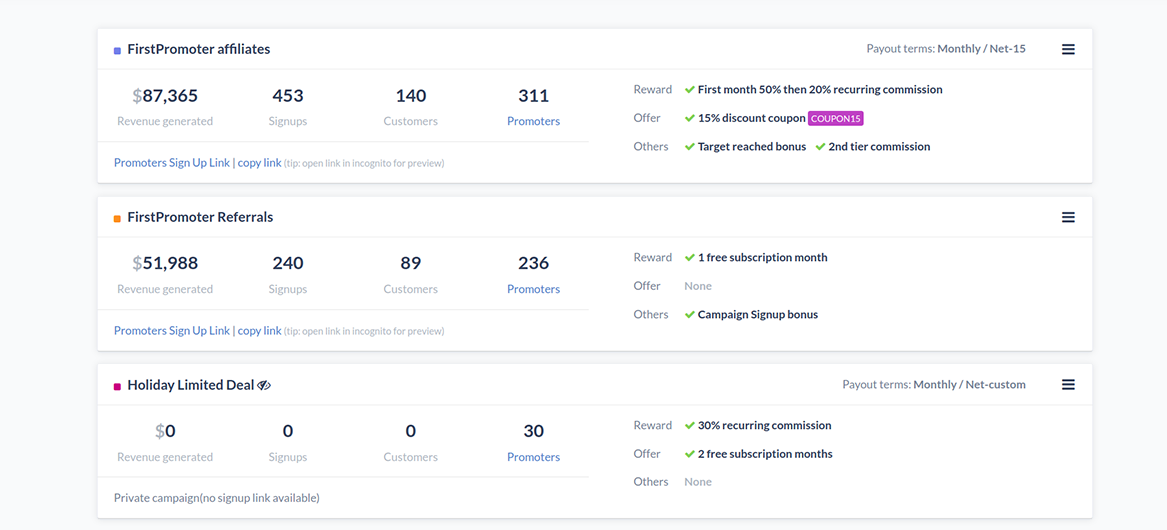The width and height of the screenshot is (1167, 530).
Task: Click the 453 signups value
Action: pyautogui.click(x=288, y=95)
